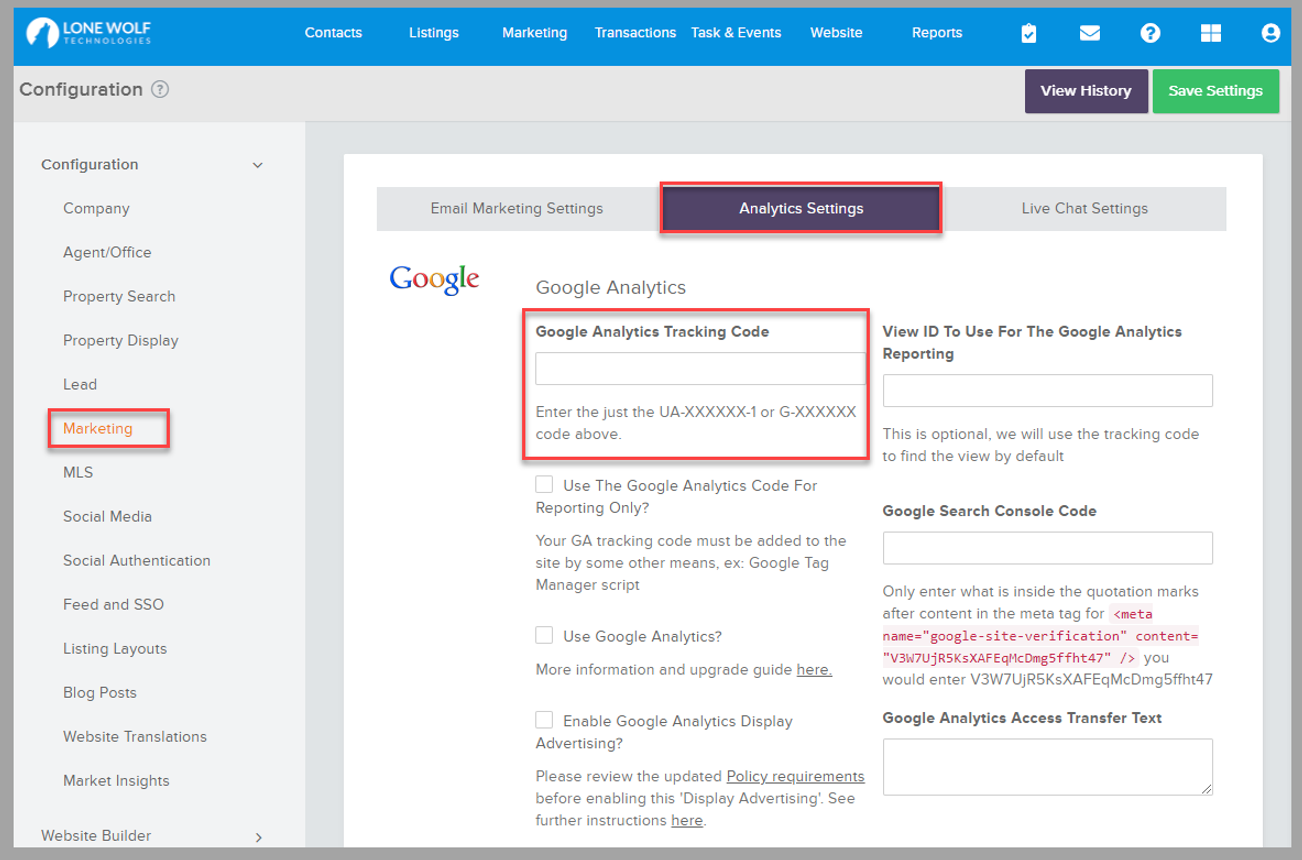Open the Reports menu

pos(937,33)
